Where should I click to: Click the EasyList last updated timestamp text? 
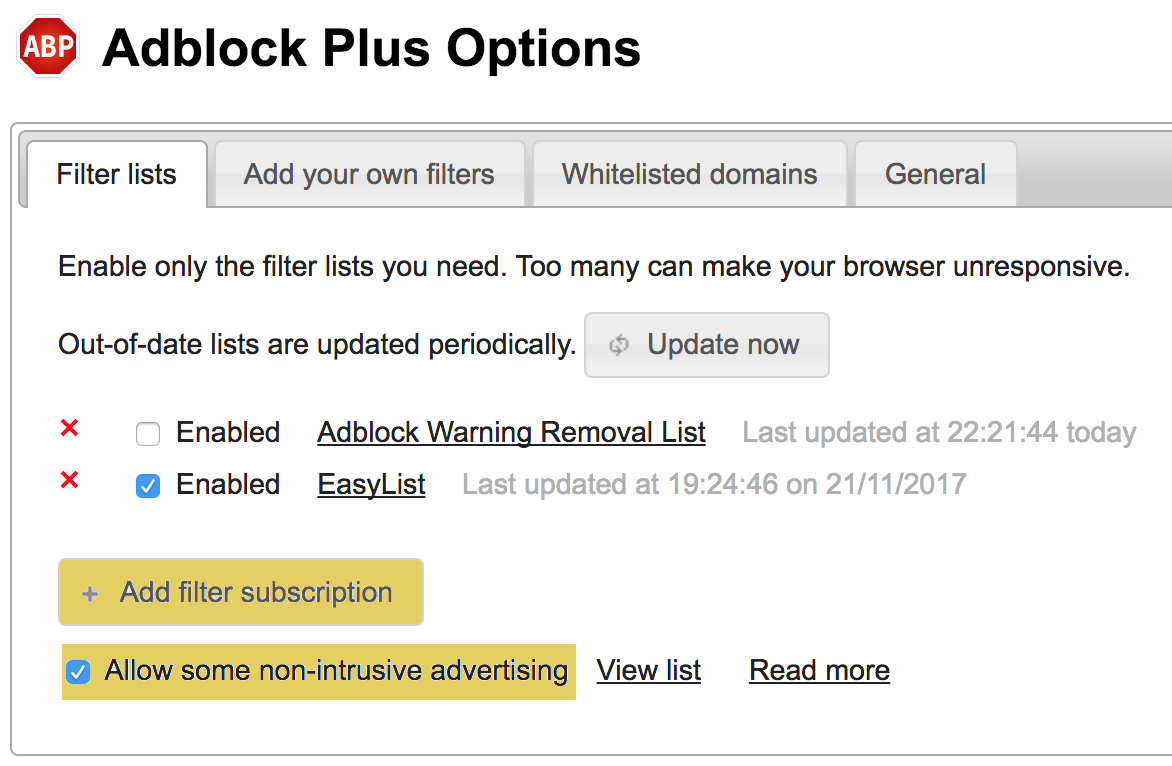(x=713, y=485)
